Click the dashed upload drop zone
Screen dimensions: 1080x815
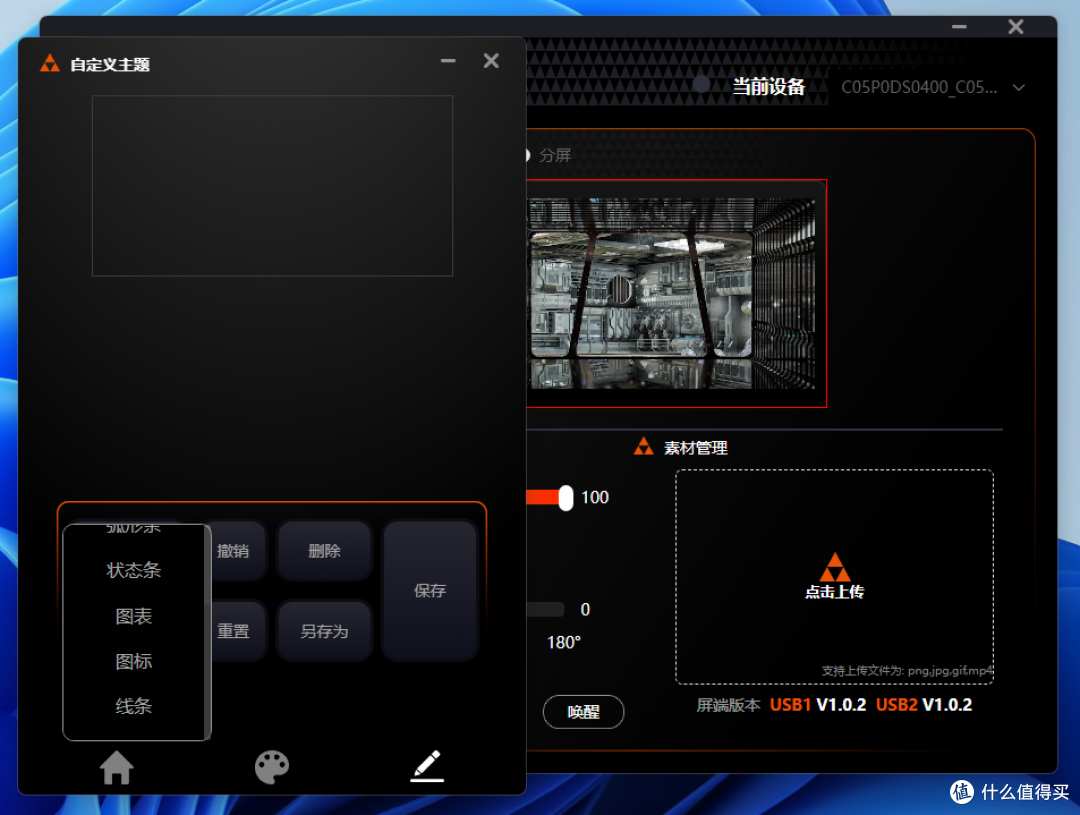tap(835, 577)
